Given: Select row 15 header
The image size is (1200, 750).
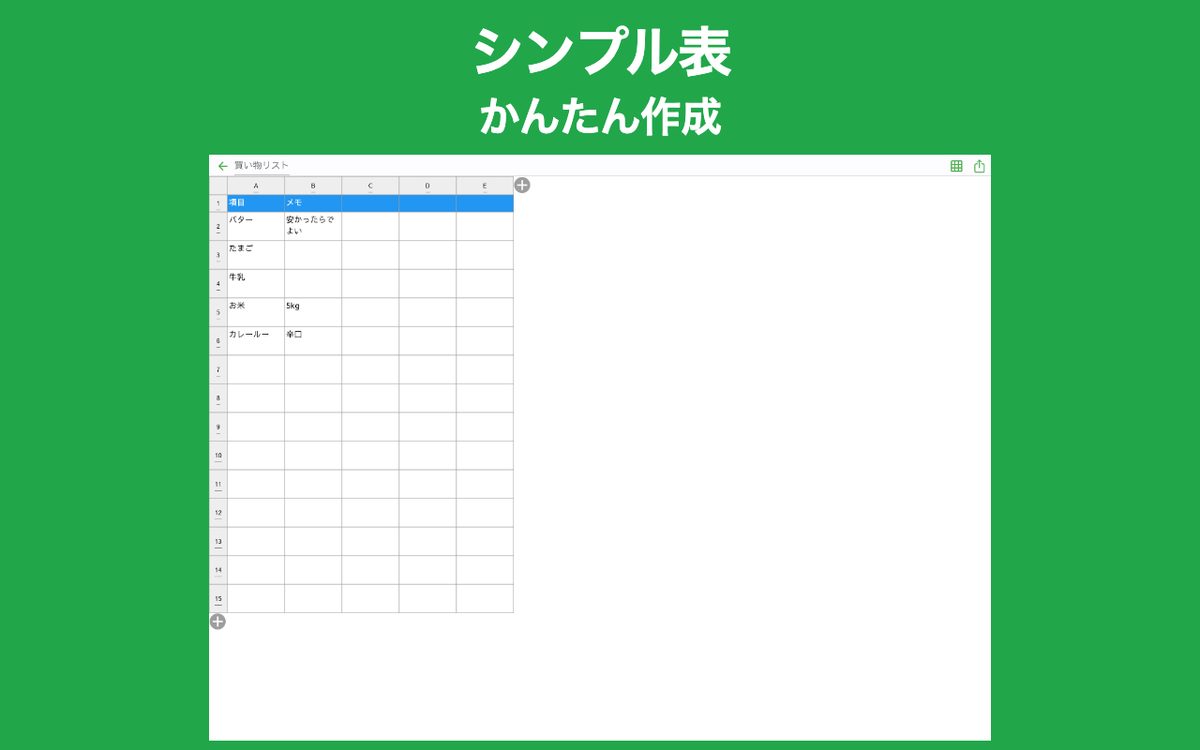Looking at the screenshot, I should [x=218, y=599].
